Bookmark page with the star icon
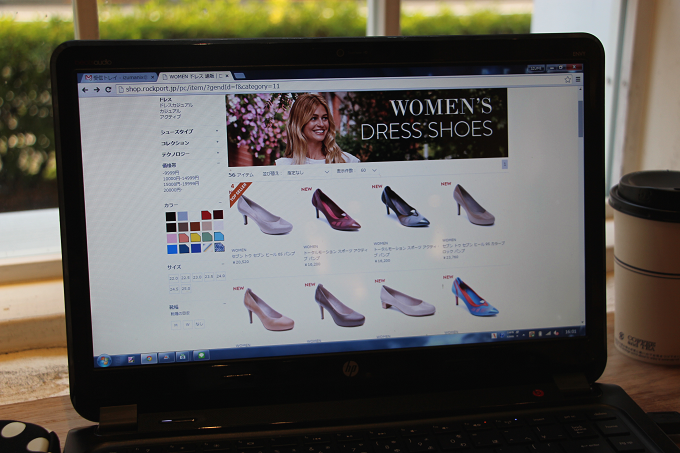 (x=566, y=79)
